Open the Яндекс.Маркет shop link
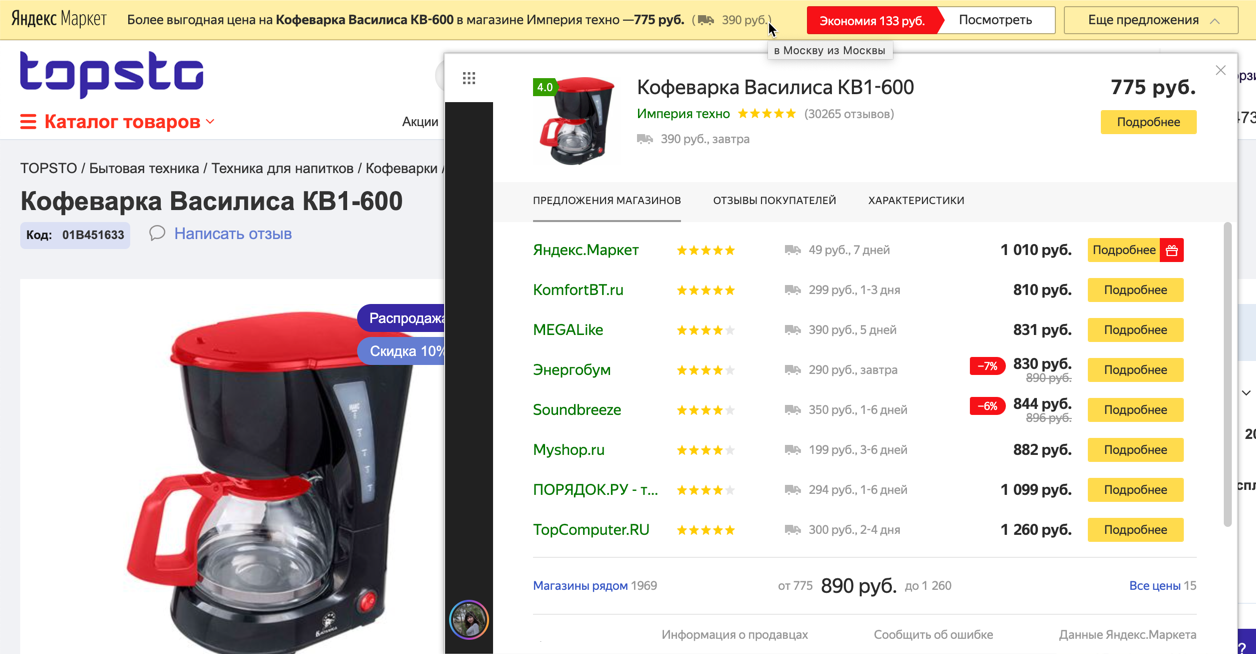 tap(586, 250)
